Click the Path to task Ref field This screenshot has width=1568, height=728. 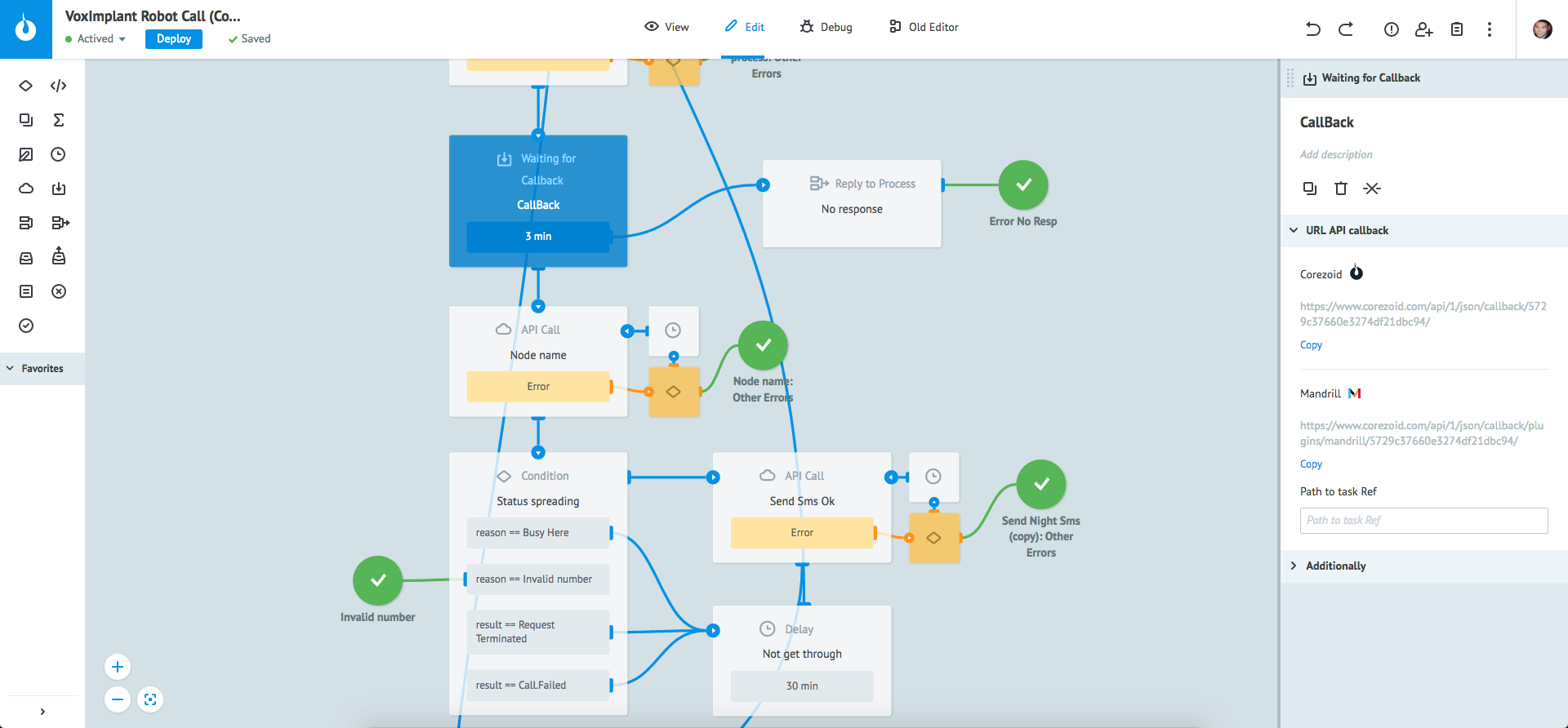[x=1423, y=520]
